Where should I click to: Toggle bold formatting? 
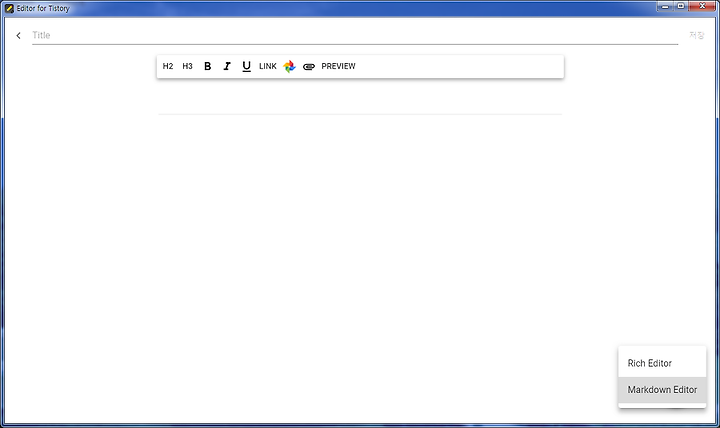pyautogui.click(x=208, y=66)
